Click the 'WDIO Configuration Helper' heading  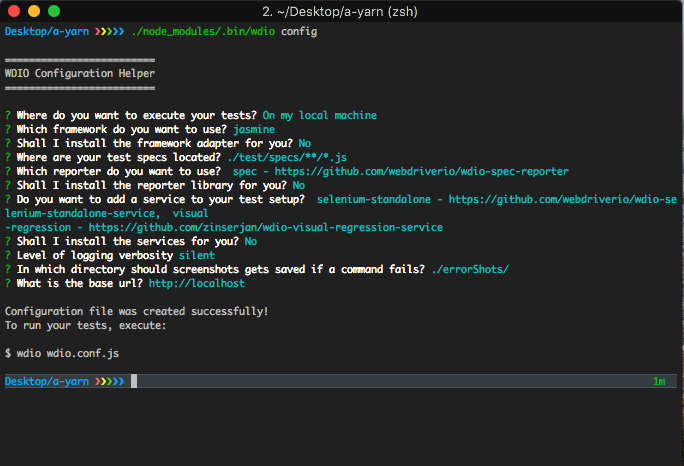click(x=80, y=73)
